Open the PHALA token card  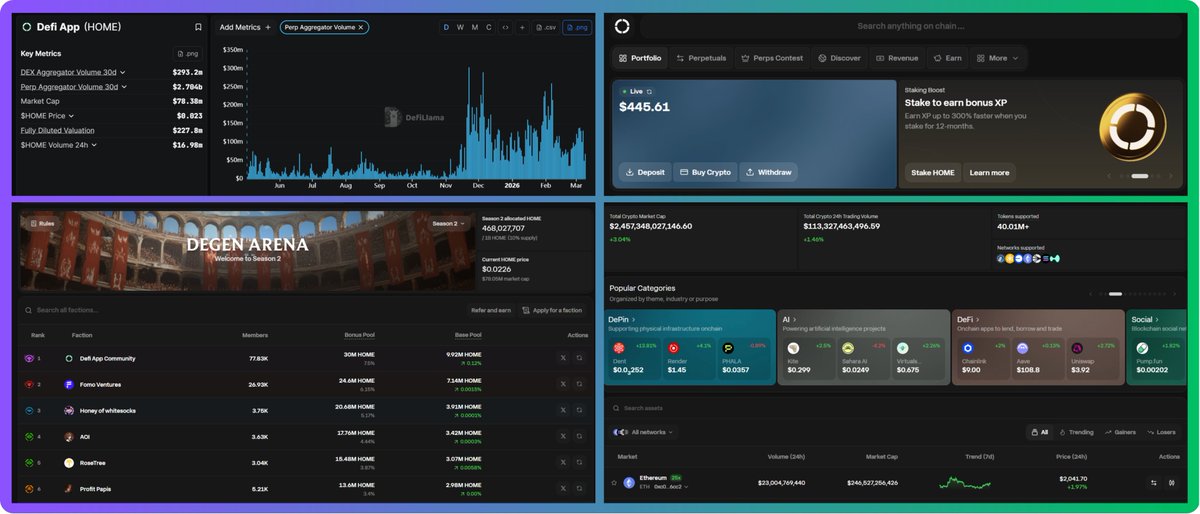[742, 359]
